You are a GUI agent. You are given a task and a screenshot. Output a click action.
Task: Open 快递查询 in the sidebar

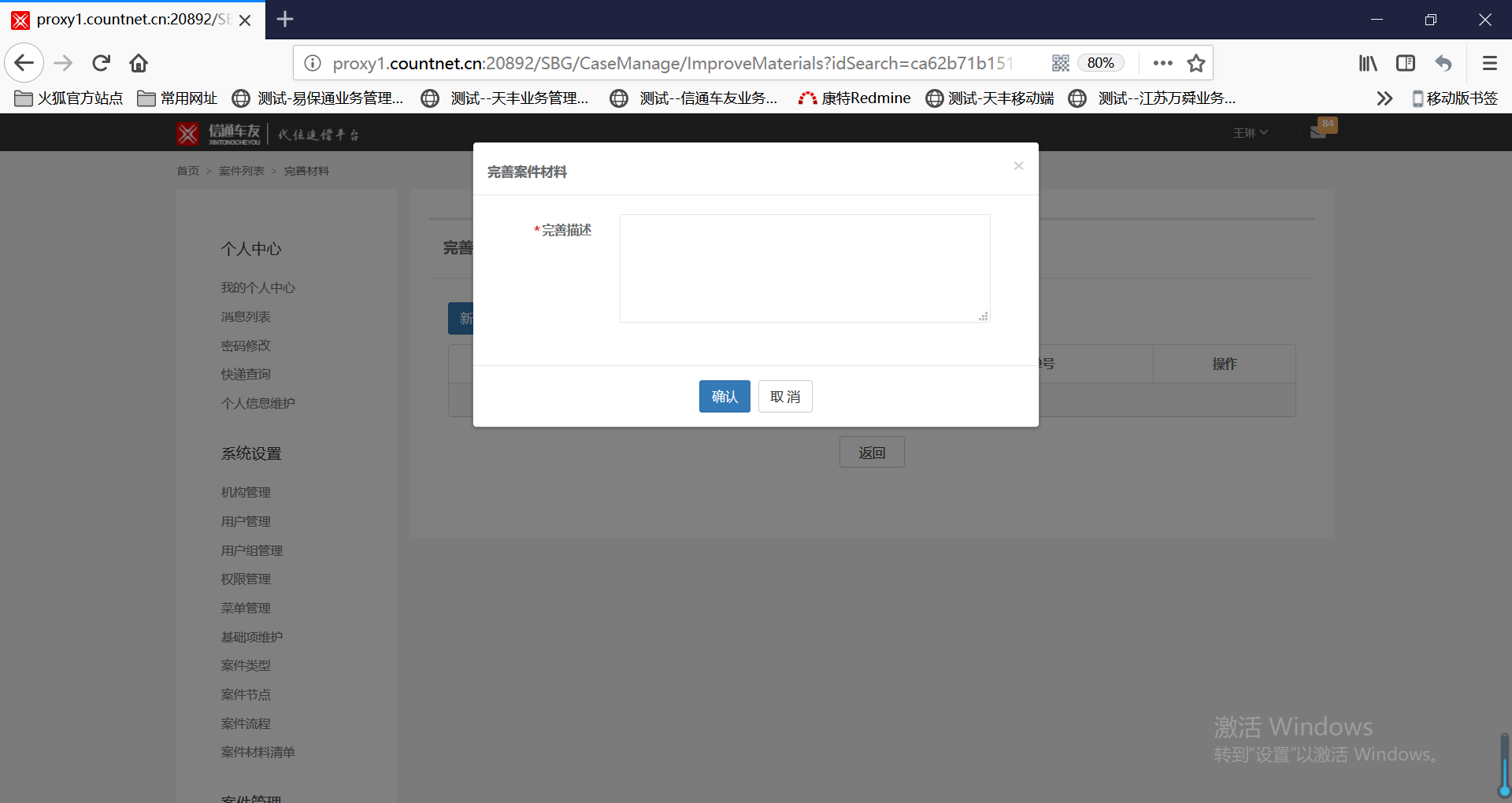[x=246, y=375]
